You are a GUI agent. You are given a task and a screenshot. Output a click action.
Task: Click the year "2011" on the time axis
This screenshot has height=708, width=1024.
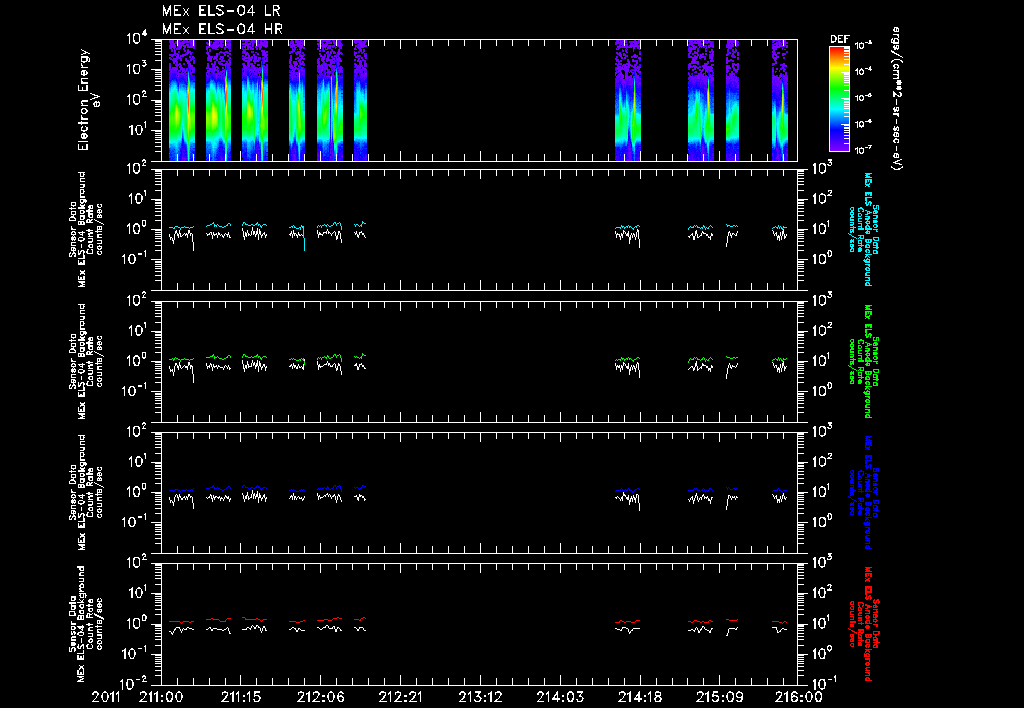[106, 697]
